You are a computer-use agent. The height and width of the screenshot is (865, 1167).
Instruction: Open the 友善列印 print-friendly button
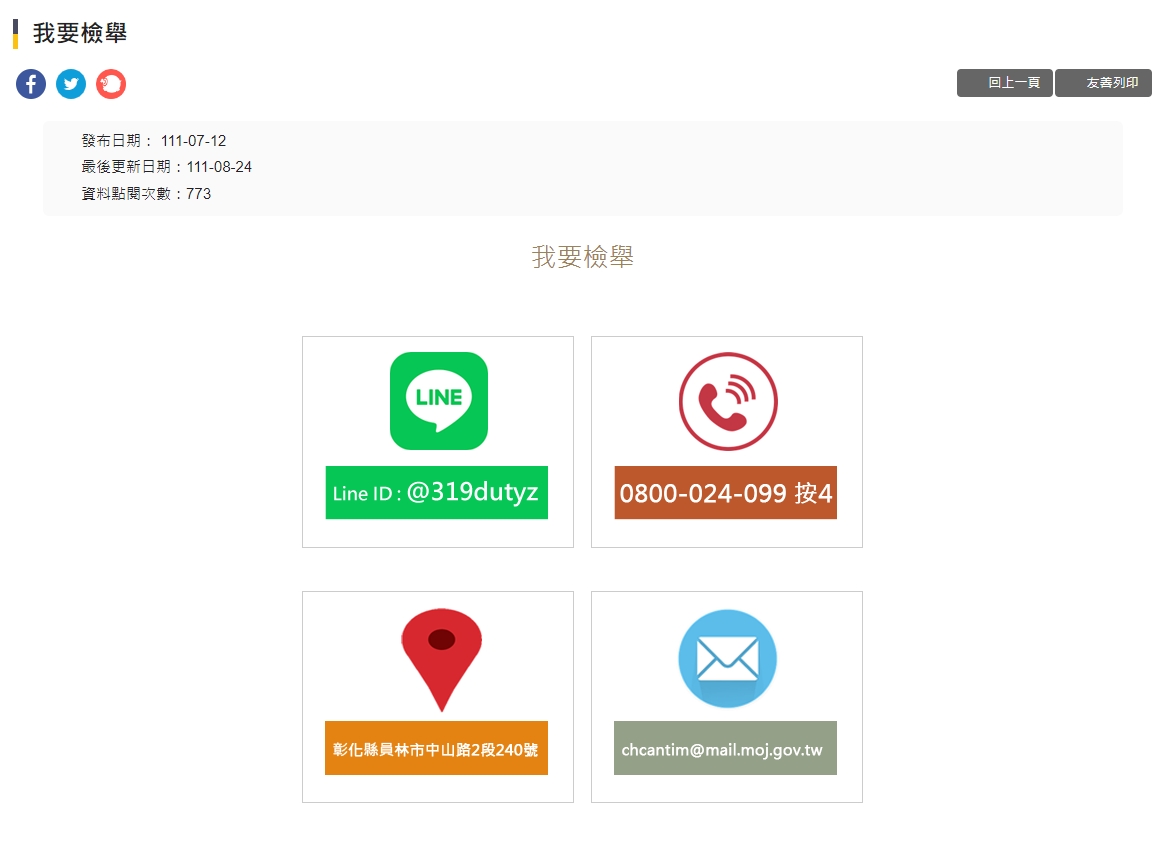pos(1103,83)
